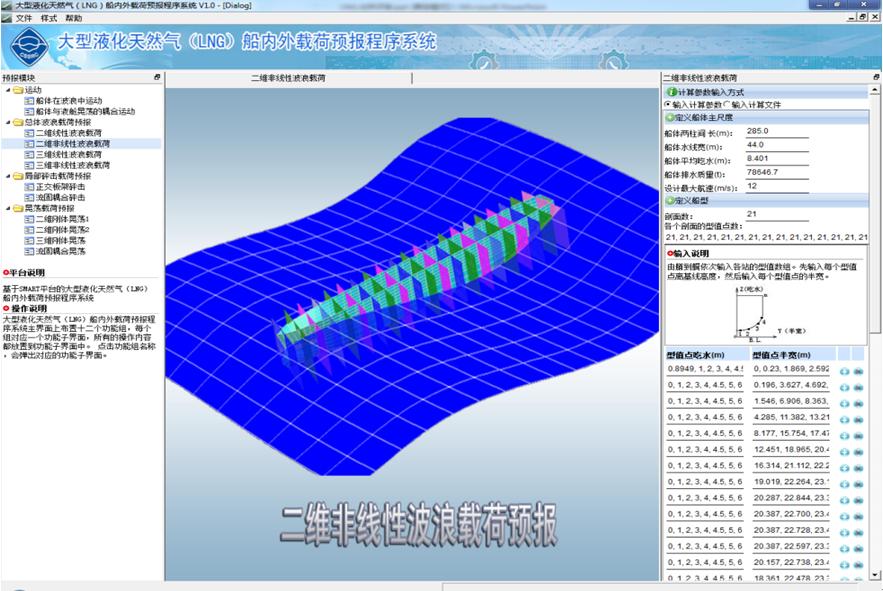The height and width of the screenshot is (591, 883).
Task: Open the 文件 menu
Action: point(24,18)
